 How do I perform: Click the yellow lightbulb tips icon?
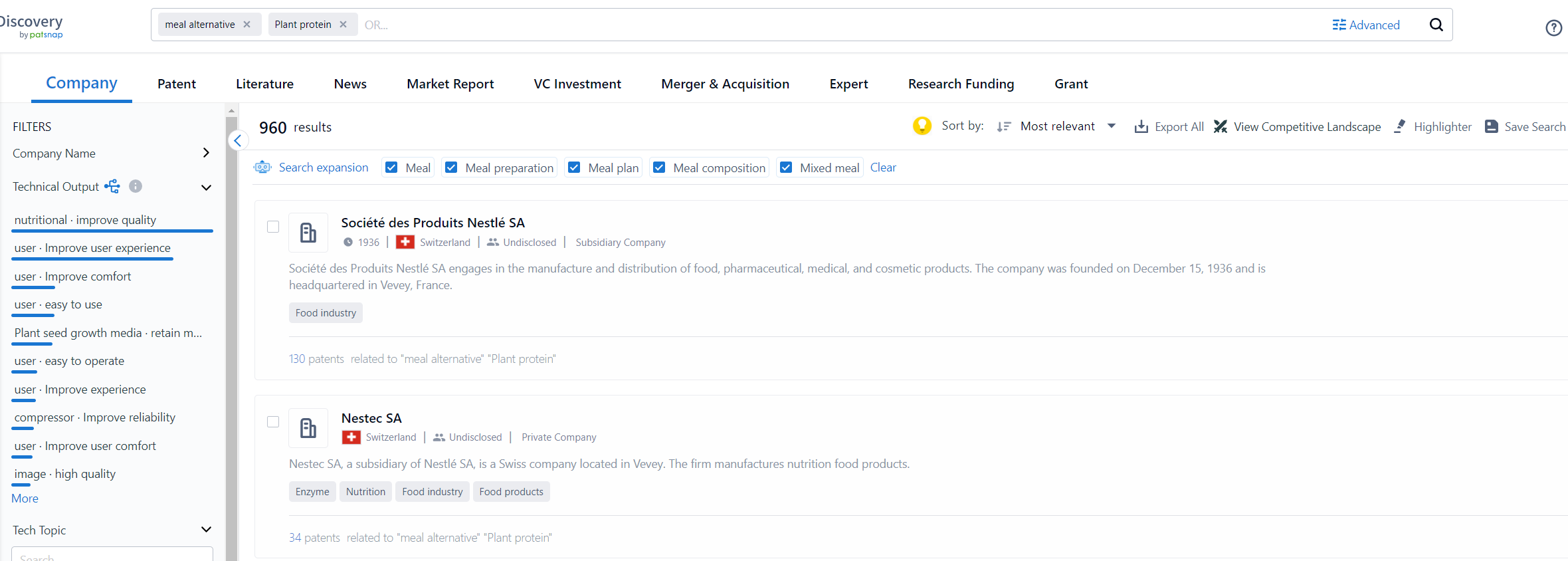point(922,126)
